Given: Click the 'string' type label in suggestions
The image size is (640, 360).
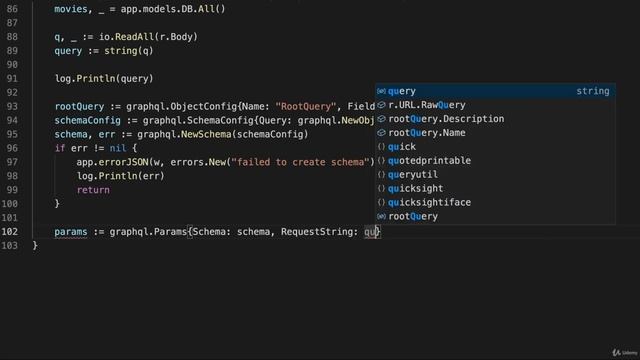Looking at the screenshot, I should (593, 91).
